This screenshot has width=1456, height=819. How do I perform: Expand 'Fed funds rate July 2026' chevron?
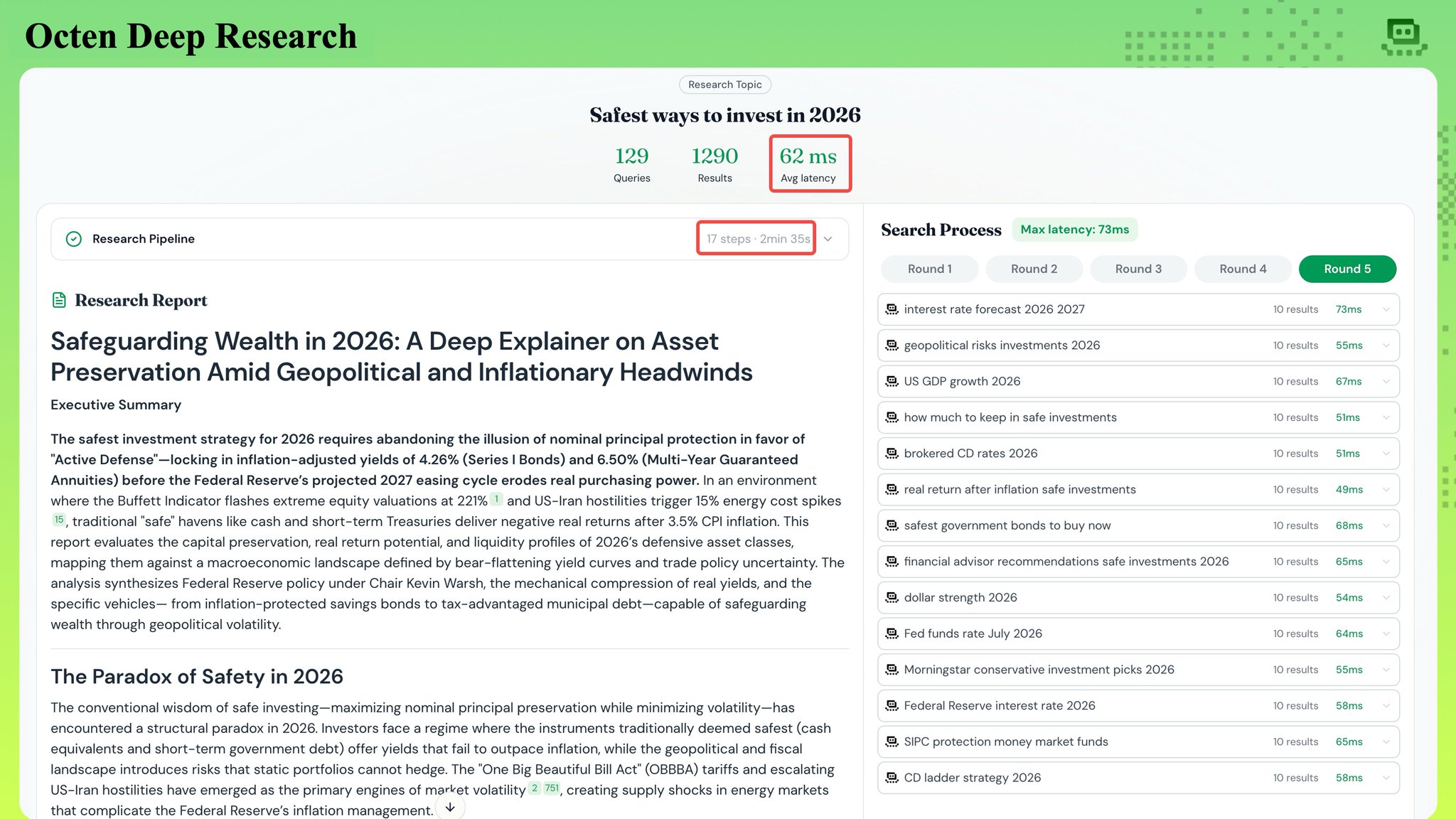pos(1386,634)
